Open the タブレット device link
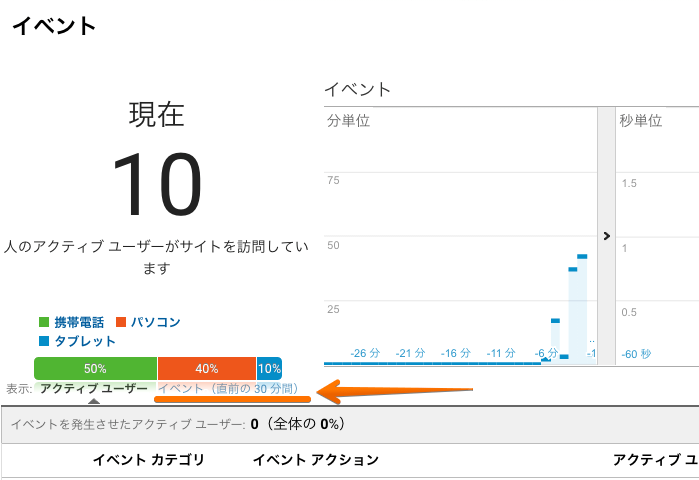 pyautogui.click(x=85, y=341)
